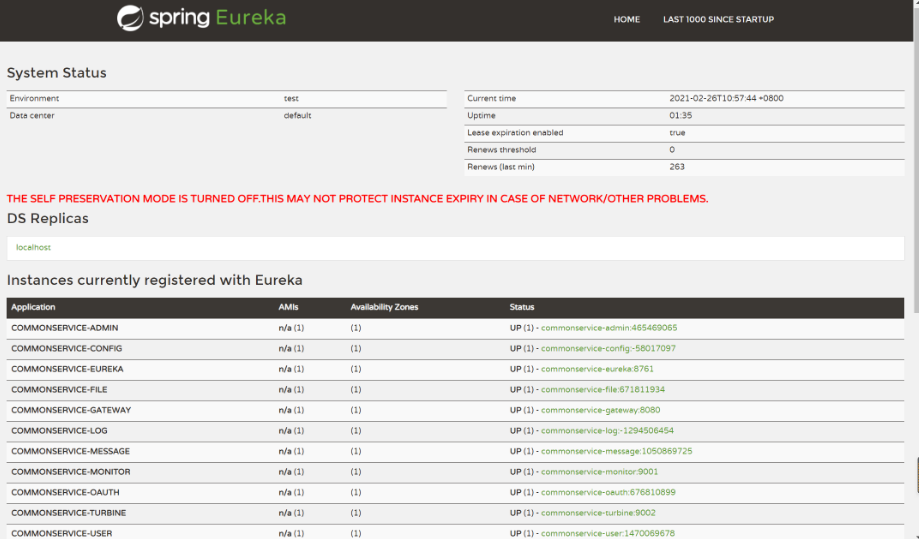Open commonservice-user:1470069678 instance link
The width and height of the screenshot is (919, 539).
607,533
